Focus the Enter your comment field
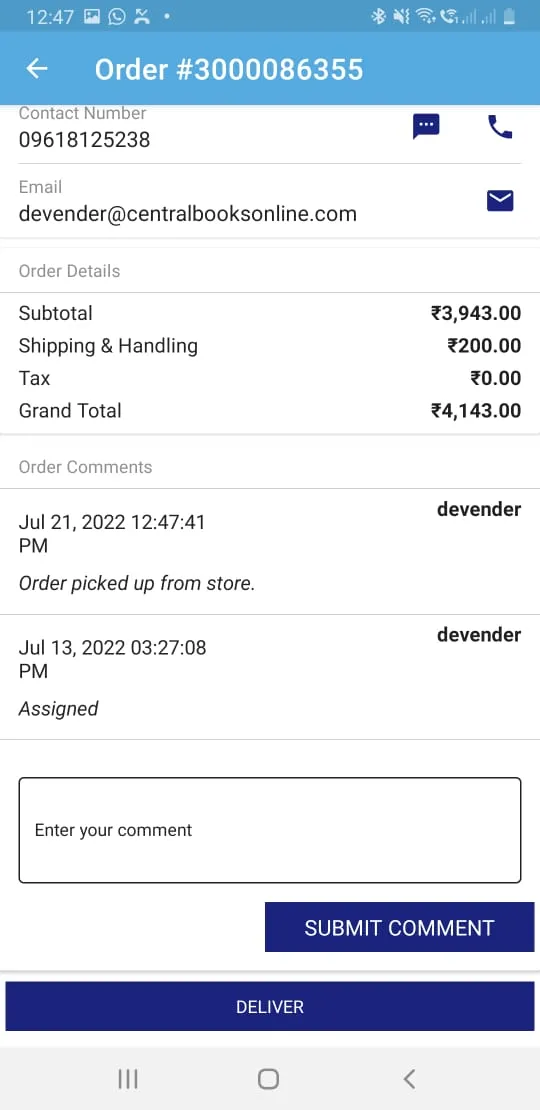 pos(270,830)
